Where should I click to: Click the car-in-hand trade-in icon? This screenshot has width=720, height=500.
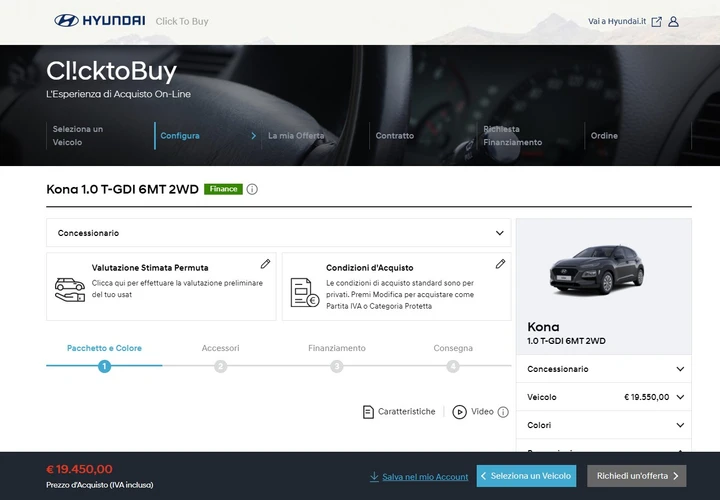pos(70,290)
